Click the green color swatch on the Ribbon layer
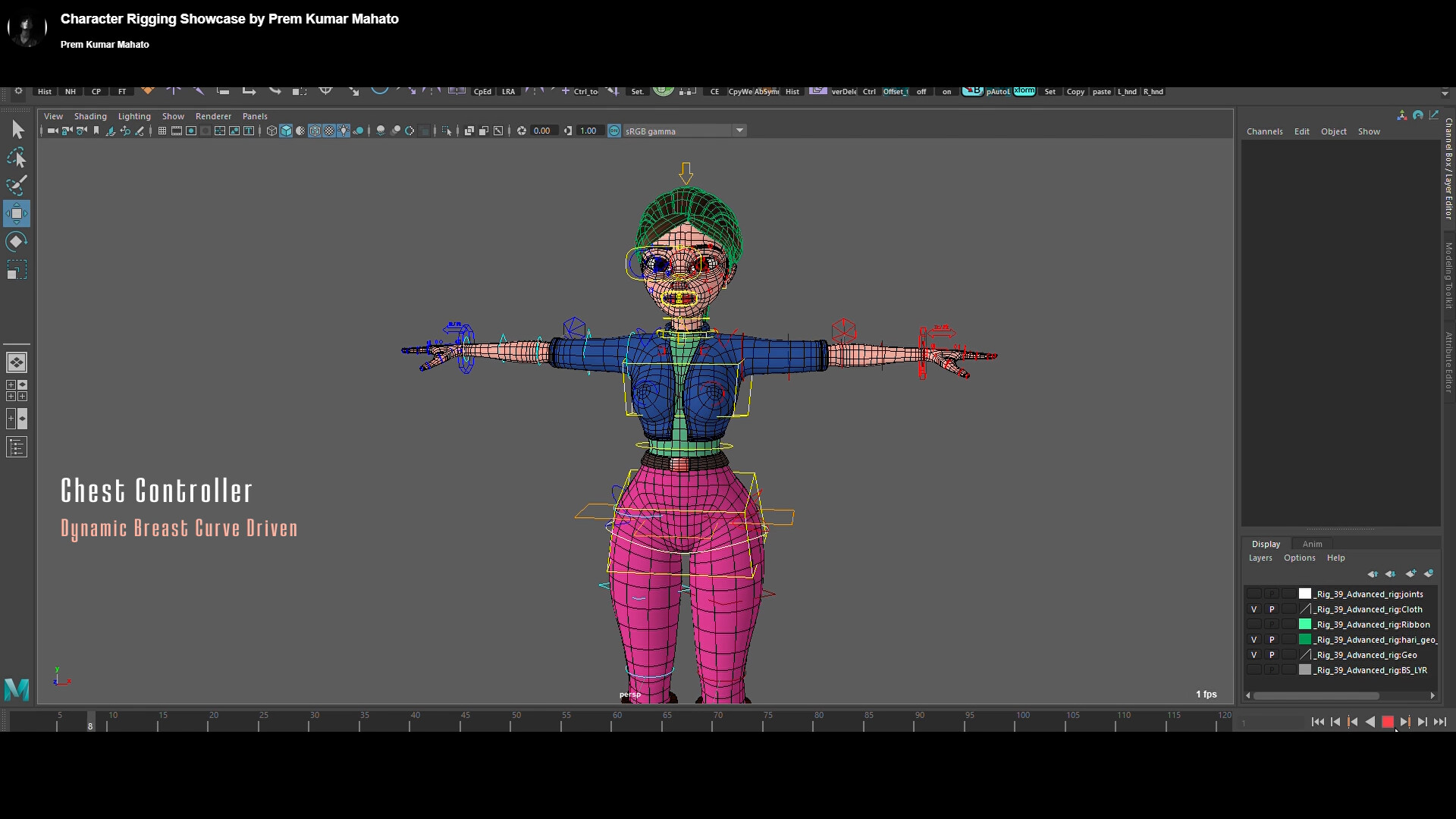This screenshot has height=819, width=1456. [1305, 624]
